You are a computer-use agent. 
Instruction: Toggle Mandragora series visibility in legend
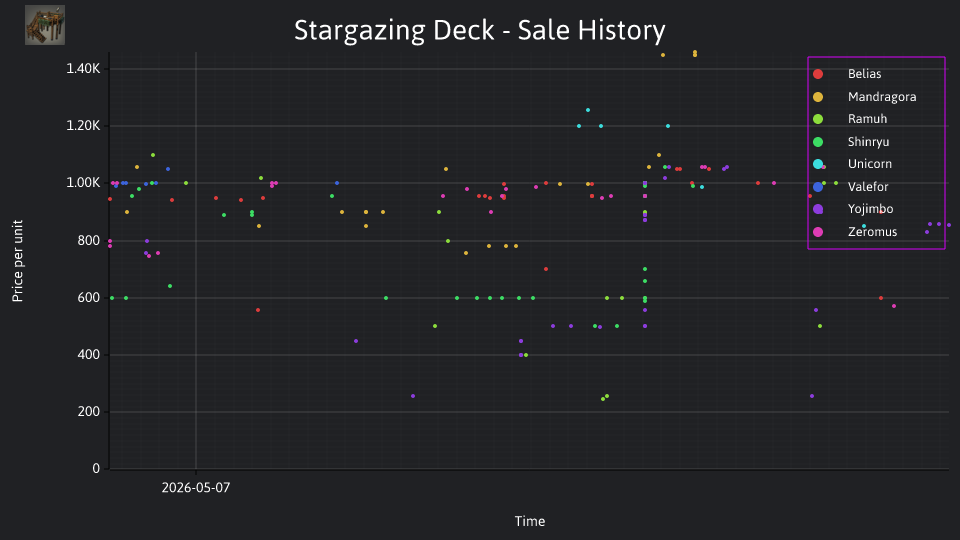882,97
